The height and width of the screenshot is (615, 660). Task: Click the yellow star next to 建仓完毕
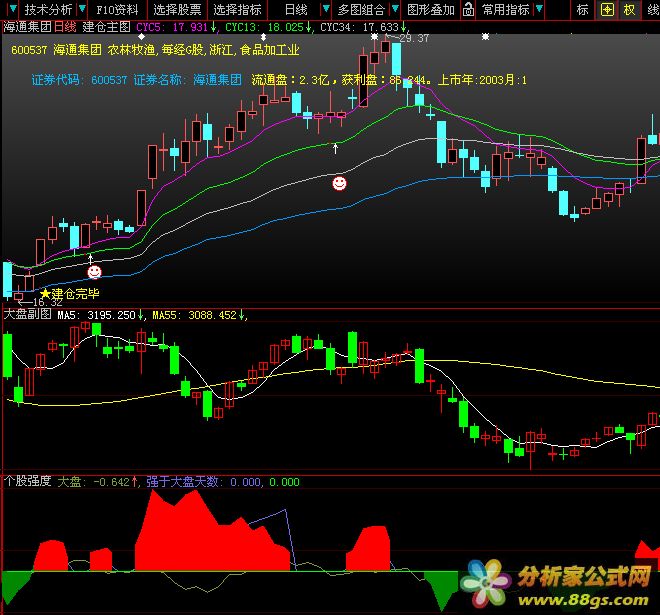point(45,293)
